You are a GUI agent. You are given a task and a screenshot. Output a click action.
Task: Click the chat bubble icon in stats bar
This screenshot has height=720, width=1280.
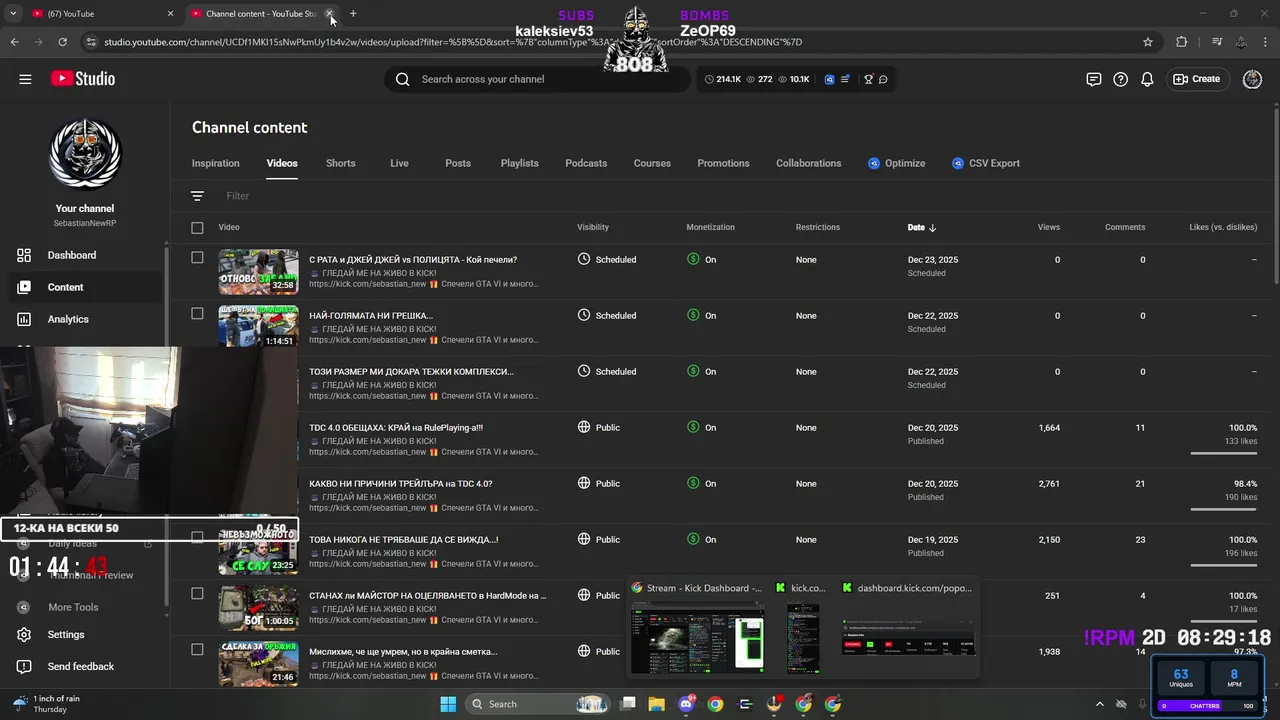tap(883, 79)
